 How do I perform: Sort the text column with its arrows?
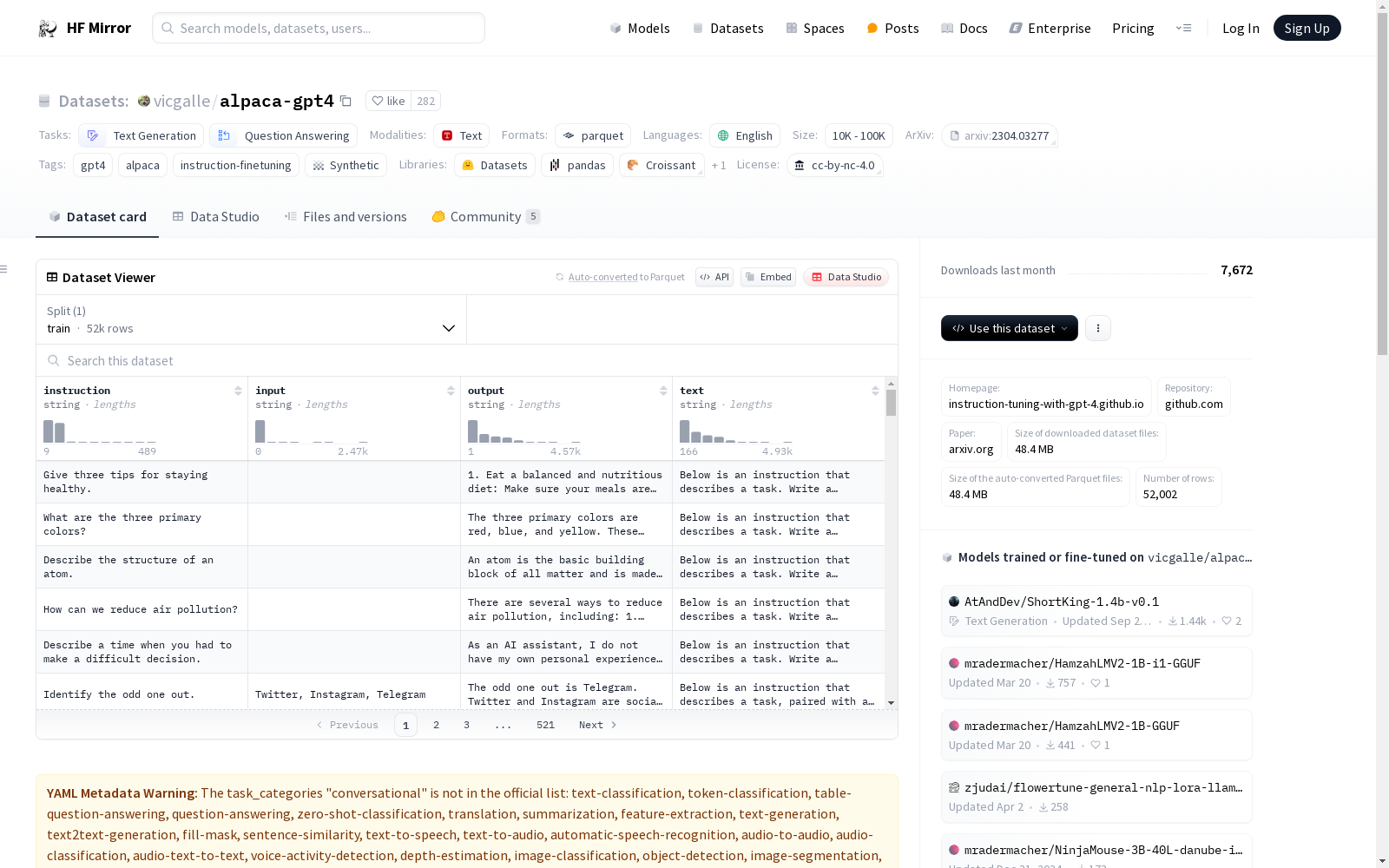[875, 391]
